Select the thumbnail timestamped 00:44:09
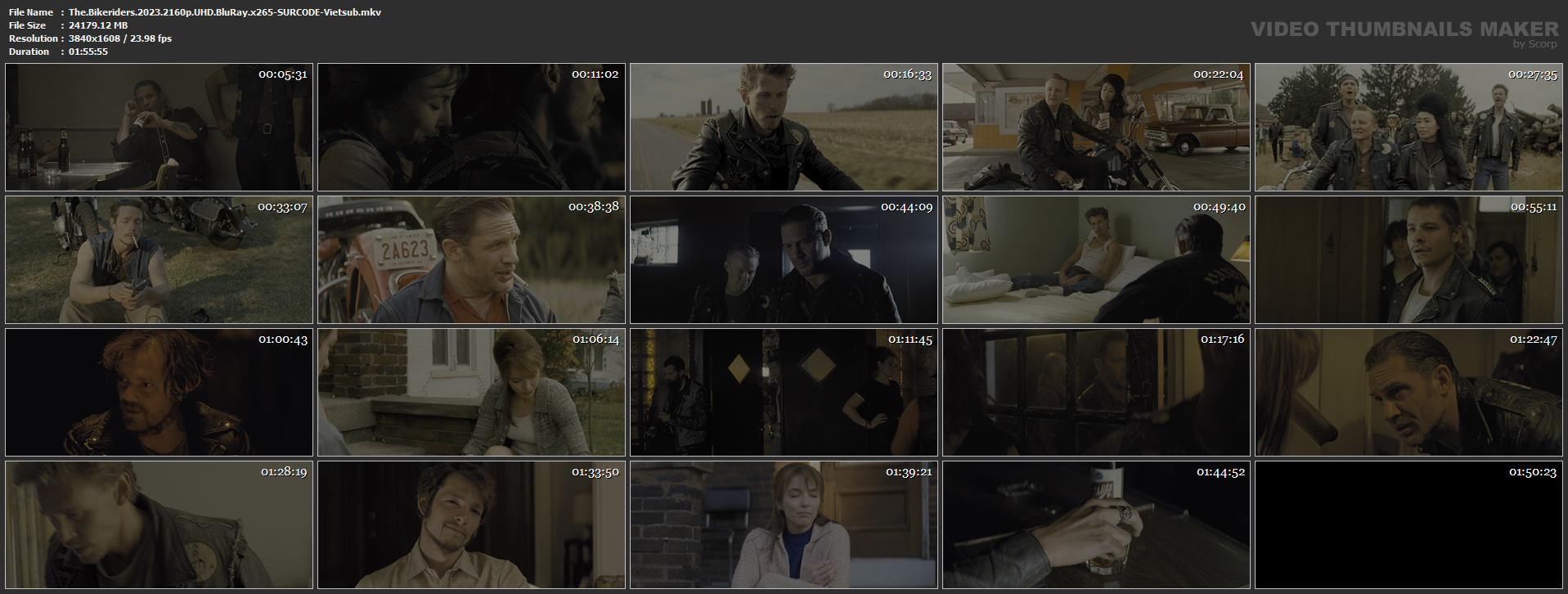The width and height of the screenshot is (1568, 594). (x=784, y=259)
